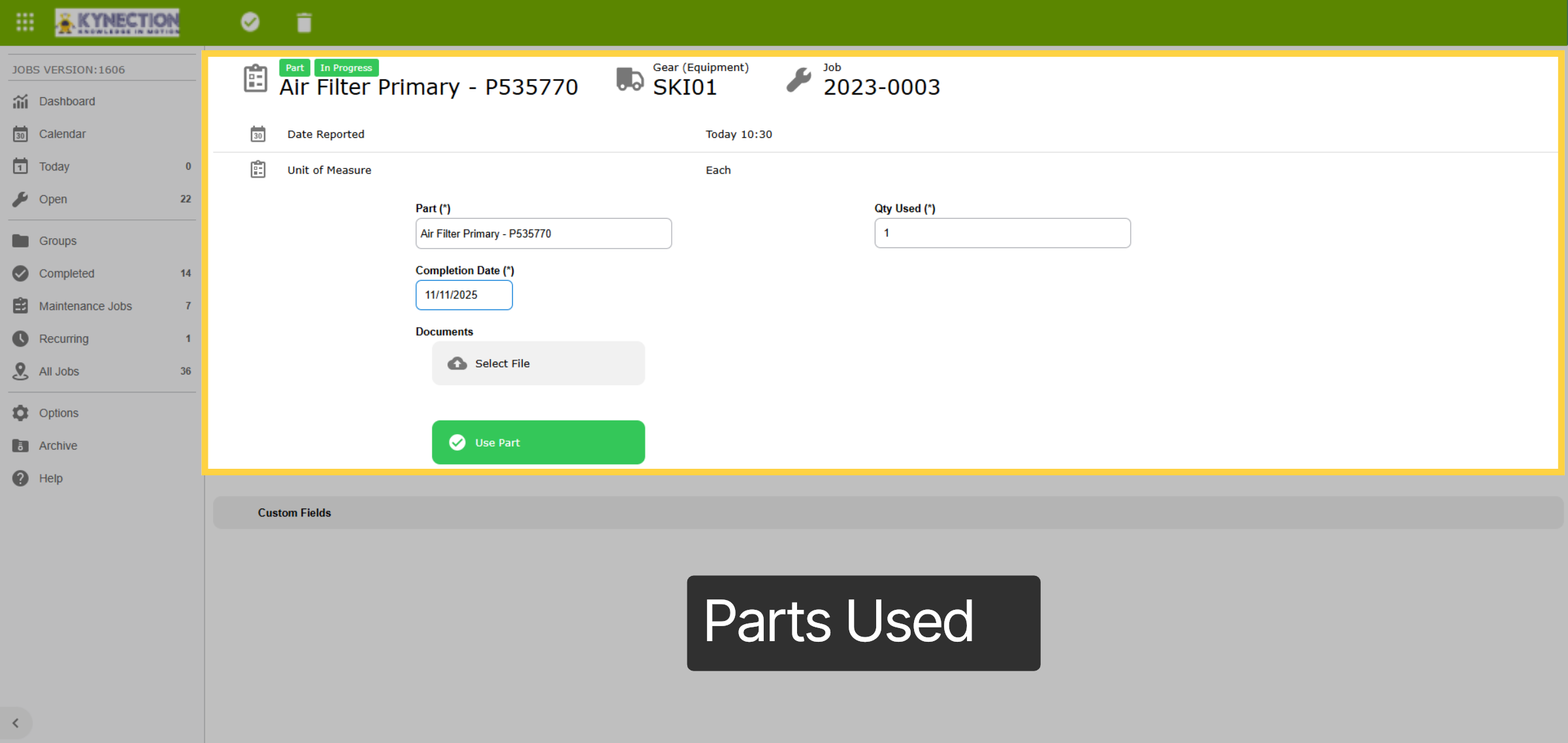Click the Today calendar icon in sidebar
Screen dimensions: 1568x743
pos(21,166)
